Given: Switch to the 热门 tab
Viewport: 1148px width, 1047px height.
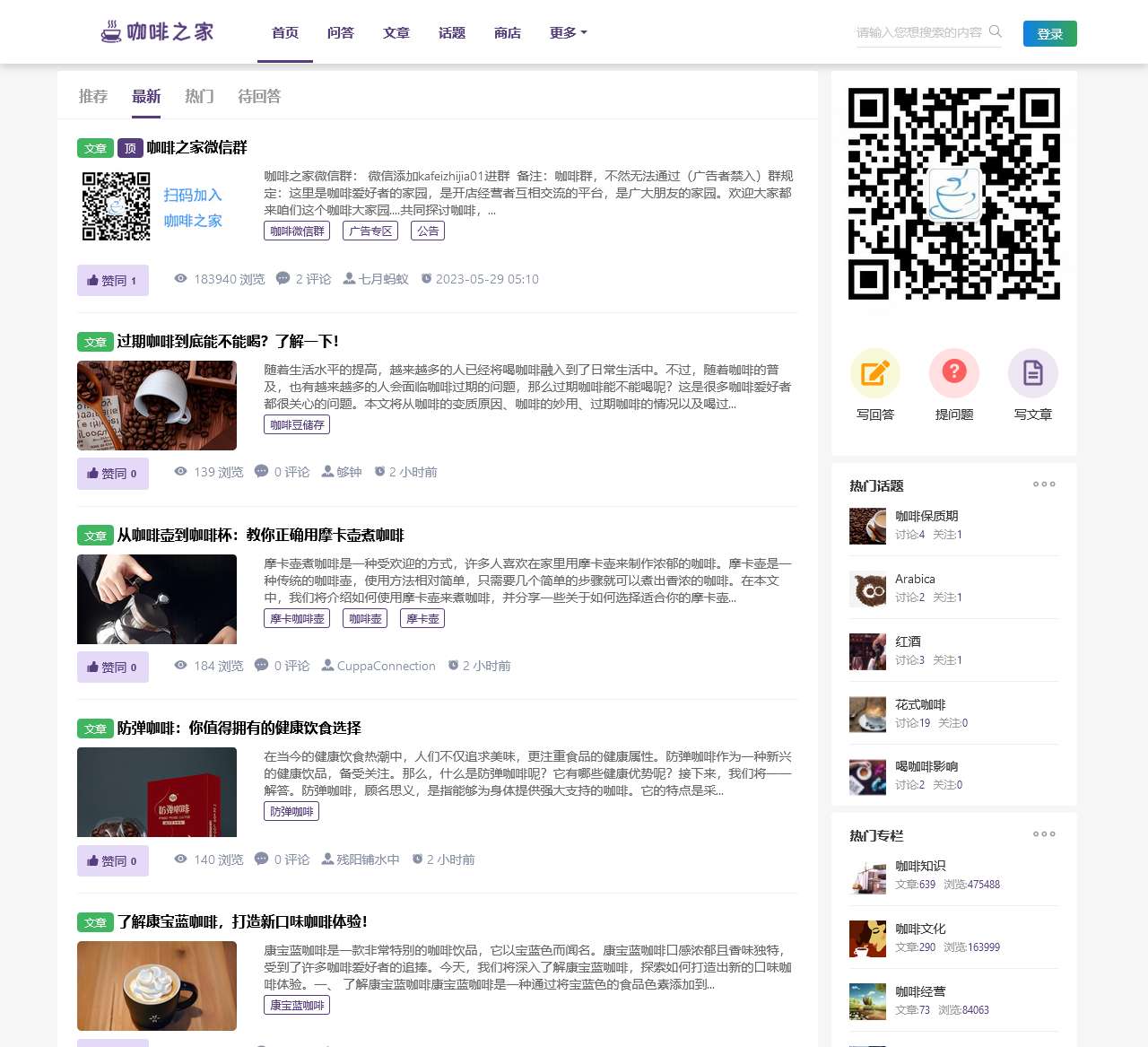Looking at the screenshot, I should coord(199,96).
